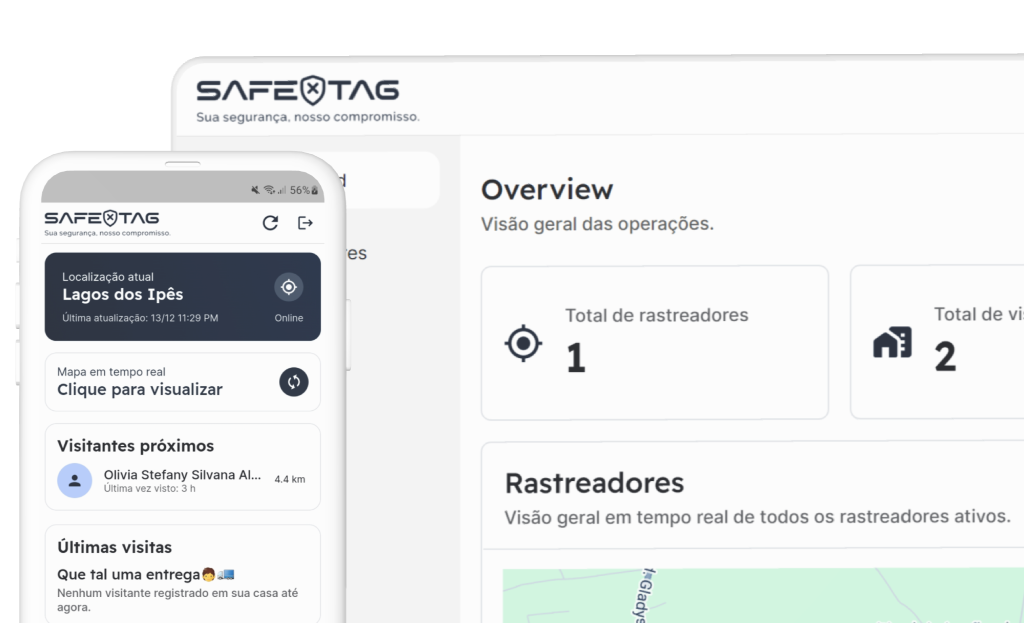Tap 'Nenhum visitante registrado' message text
The height and width of the screenshot is (623, 1024).
(178, 600)
